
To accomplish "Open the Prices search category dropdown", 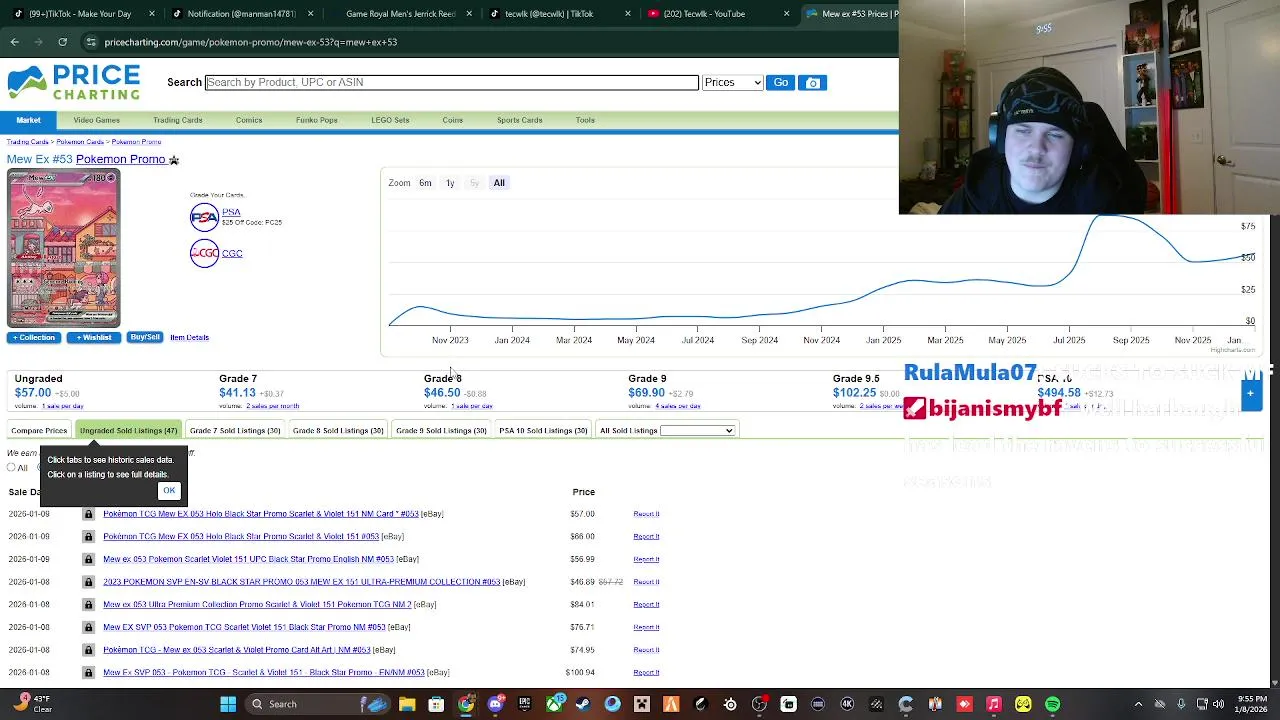I will pyautogui.click(x=733, y=83).
